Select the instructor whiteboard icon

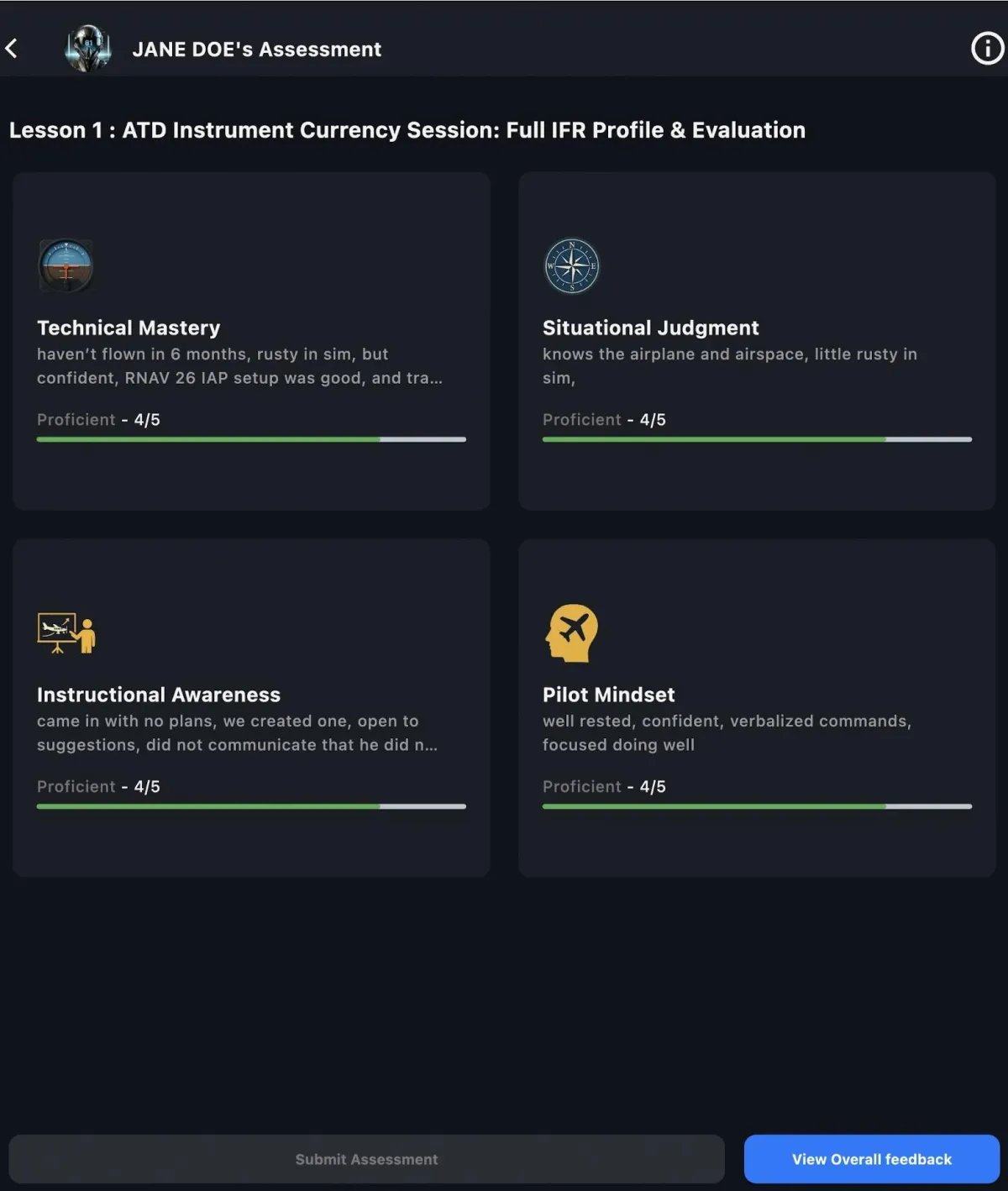pyautogui.click(x=66, y=633)
